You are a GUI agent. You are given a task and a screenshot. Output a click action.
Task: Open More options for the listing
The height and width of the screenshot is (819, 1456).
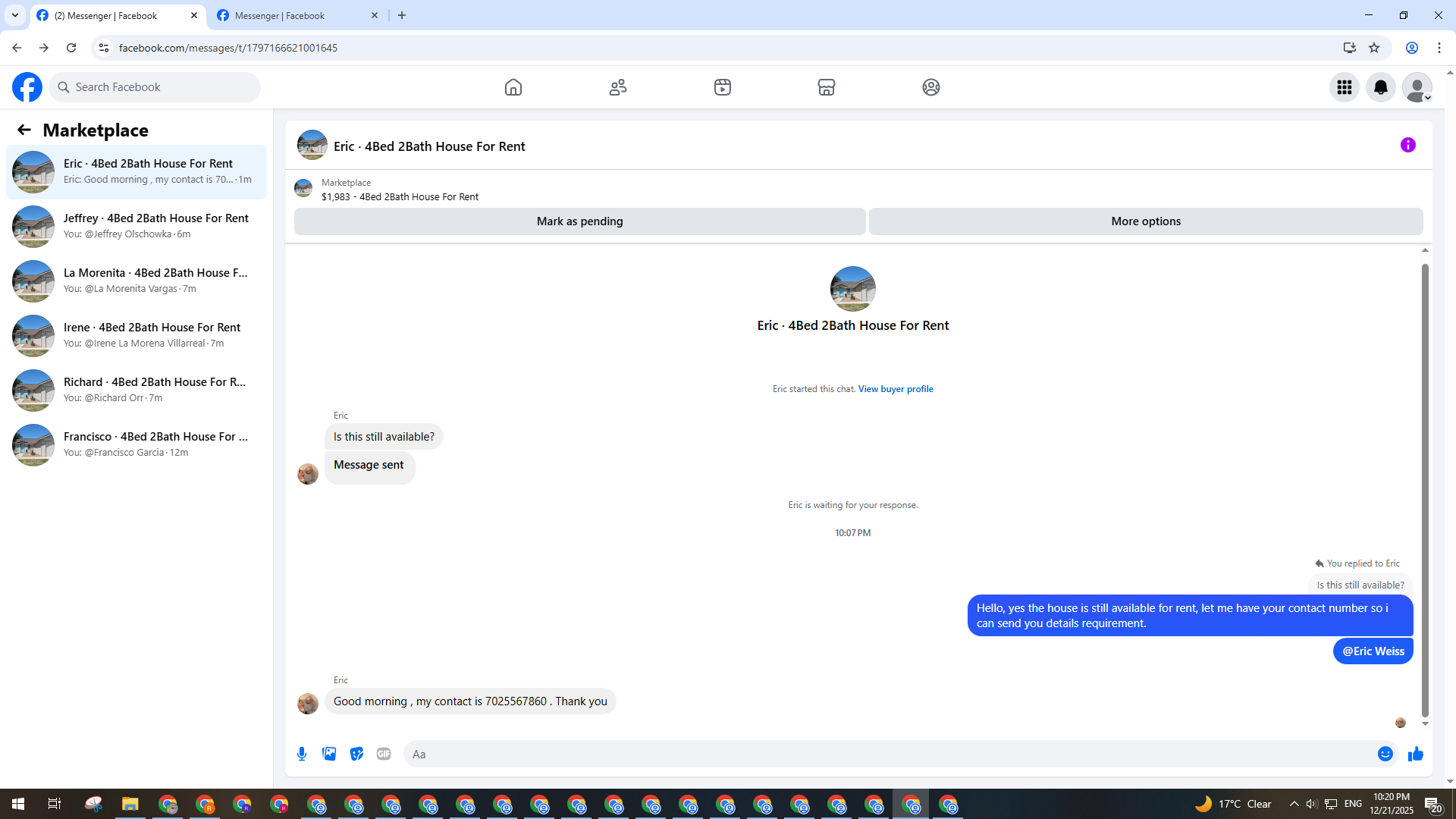coord(1146,221)
